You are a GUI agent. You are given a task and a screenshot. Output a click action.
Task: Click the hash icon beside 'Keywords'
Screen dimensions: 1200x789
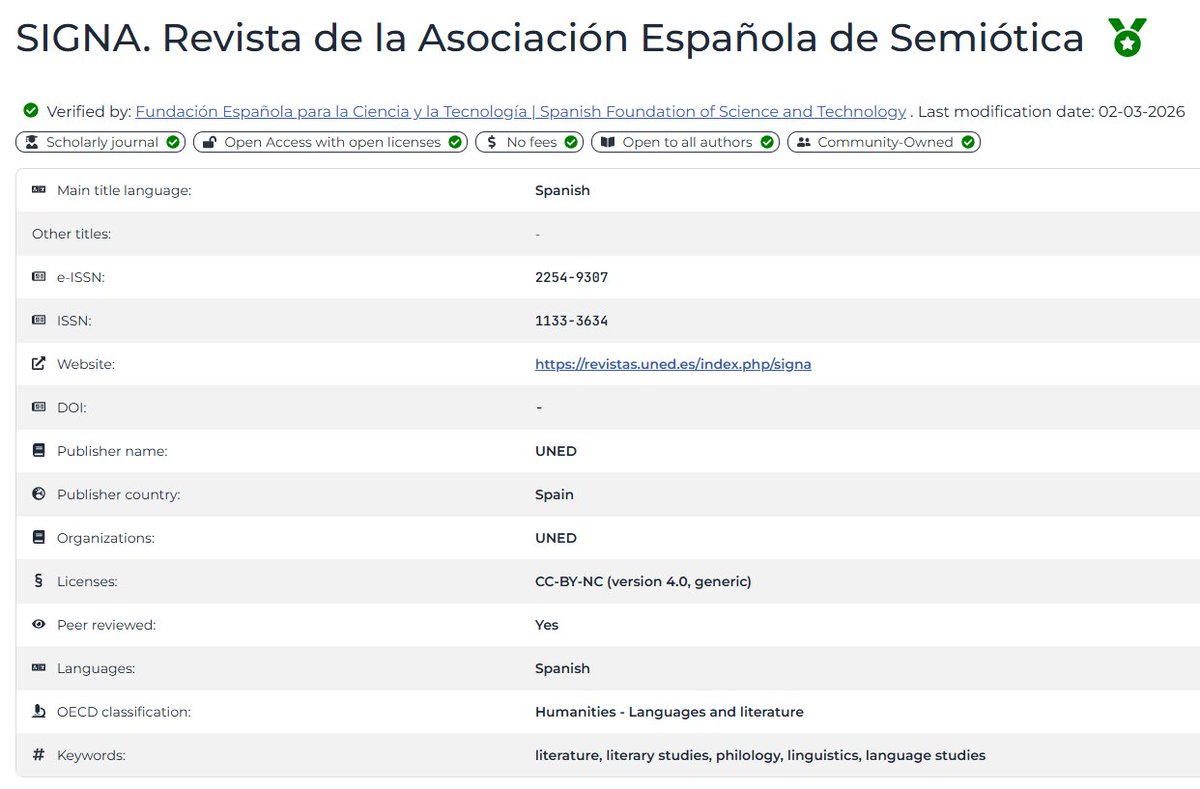(39, 755)
